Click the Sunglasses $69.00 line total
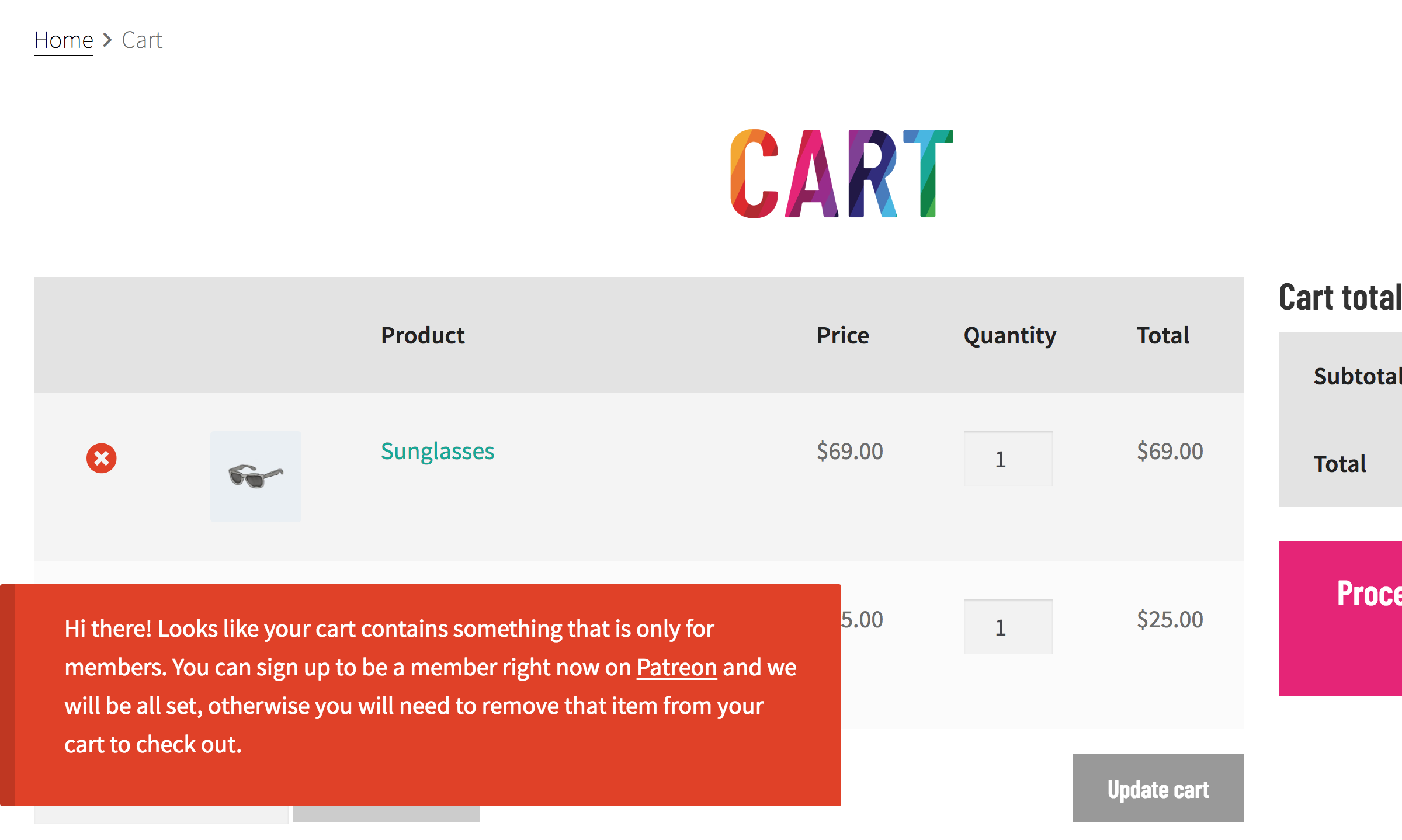 [x=1170, y=451]
